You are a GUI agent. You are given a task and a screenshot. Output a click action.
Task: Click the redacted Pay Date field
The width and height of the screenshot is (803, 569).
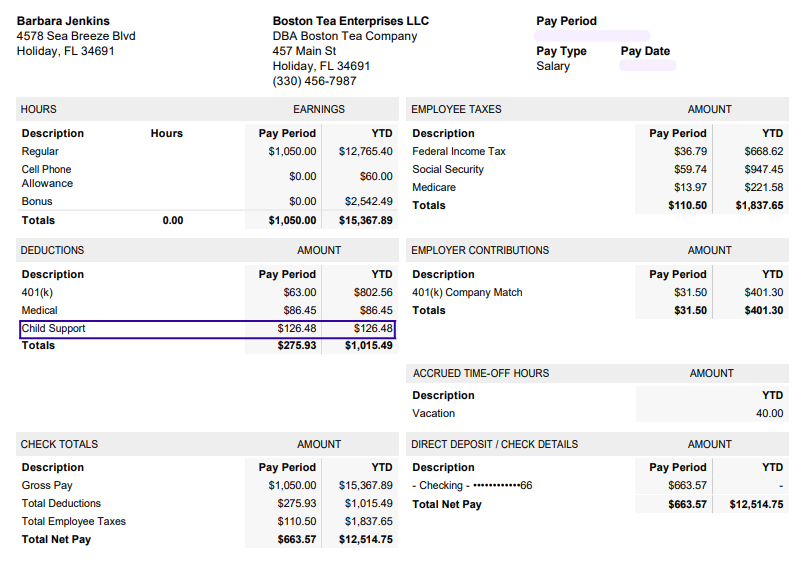click(648, 66)
